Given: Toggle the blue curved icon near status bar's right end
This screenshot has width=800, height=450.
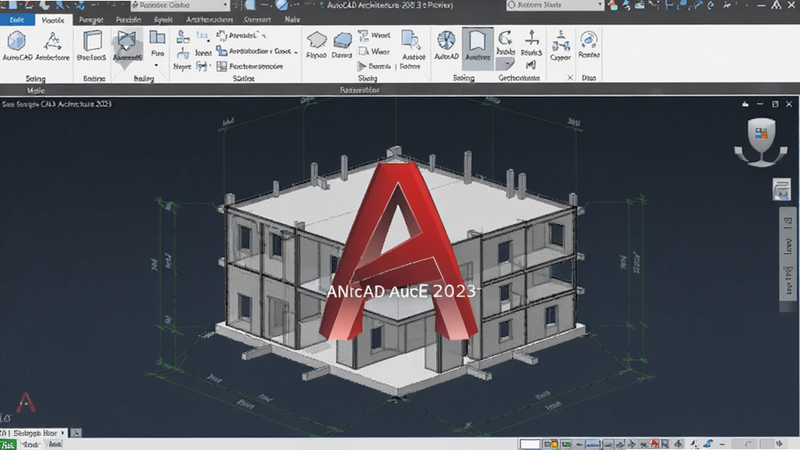Looking at the screenshot, I should (708, 444).
